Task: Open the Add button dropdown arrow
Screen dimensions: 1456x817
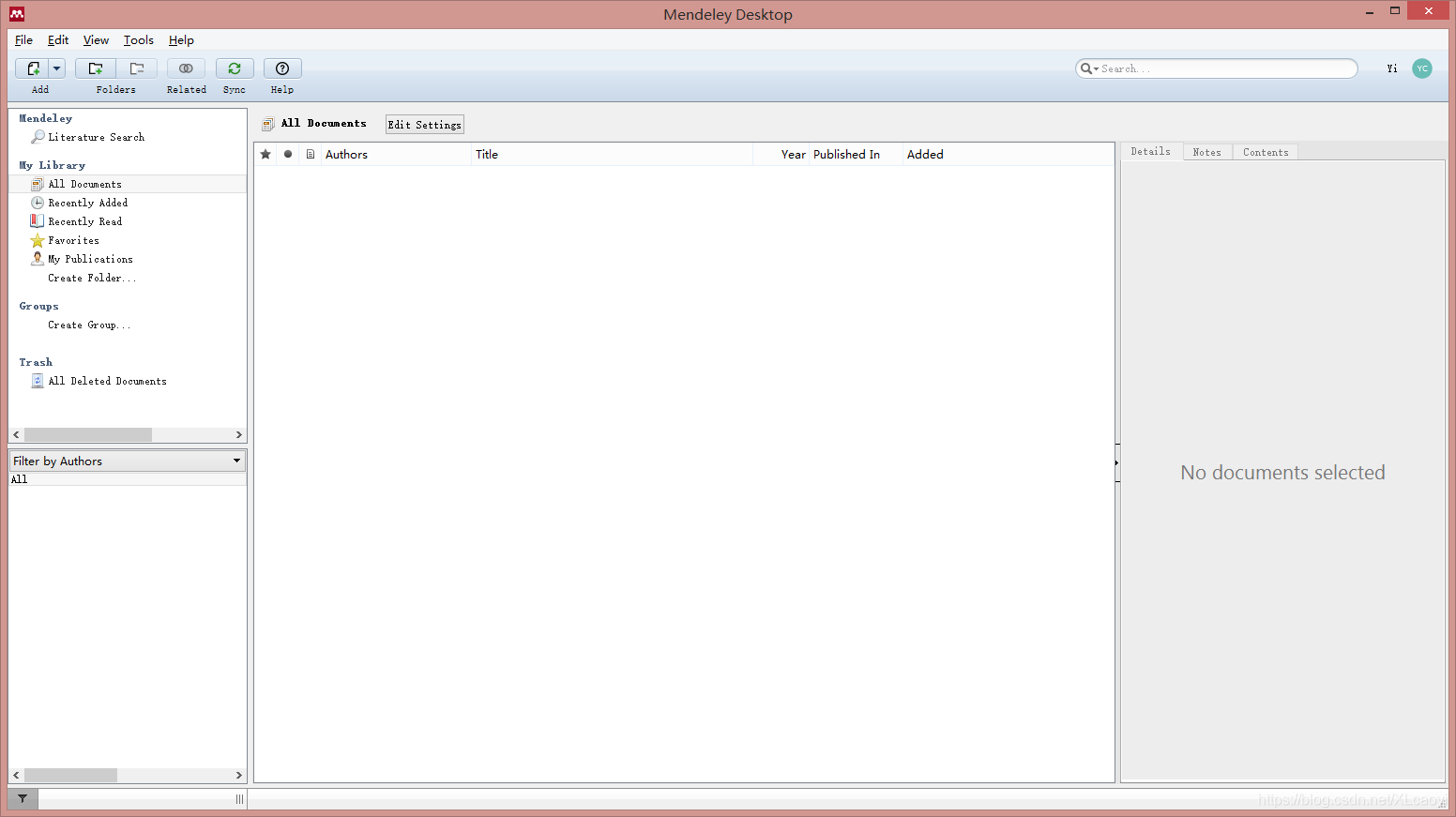Action: click(x=56, y=68)
